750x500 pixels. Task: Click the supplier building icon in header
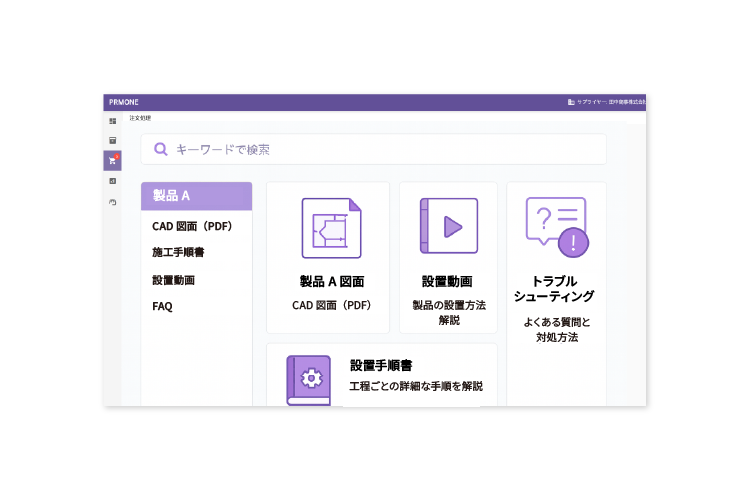571,102
